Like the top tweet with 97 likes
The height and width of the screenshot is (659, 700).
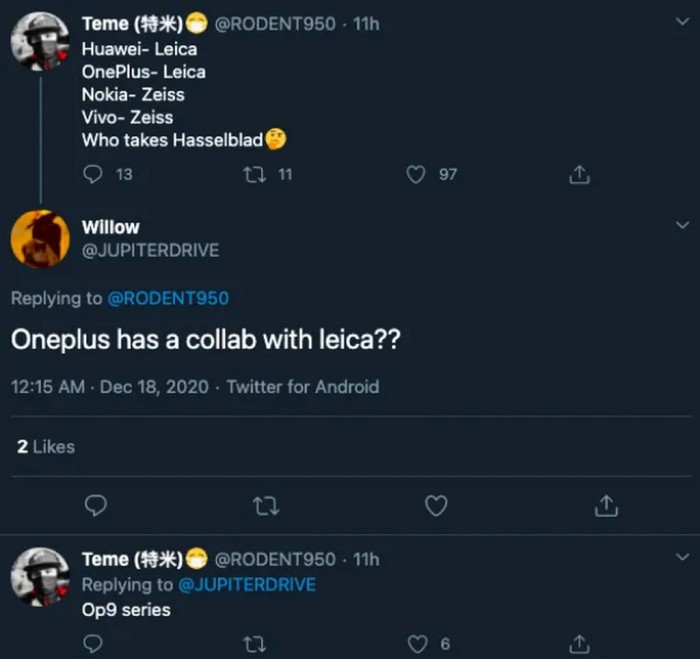(416, 174)
